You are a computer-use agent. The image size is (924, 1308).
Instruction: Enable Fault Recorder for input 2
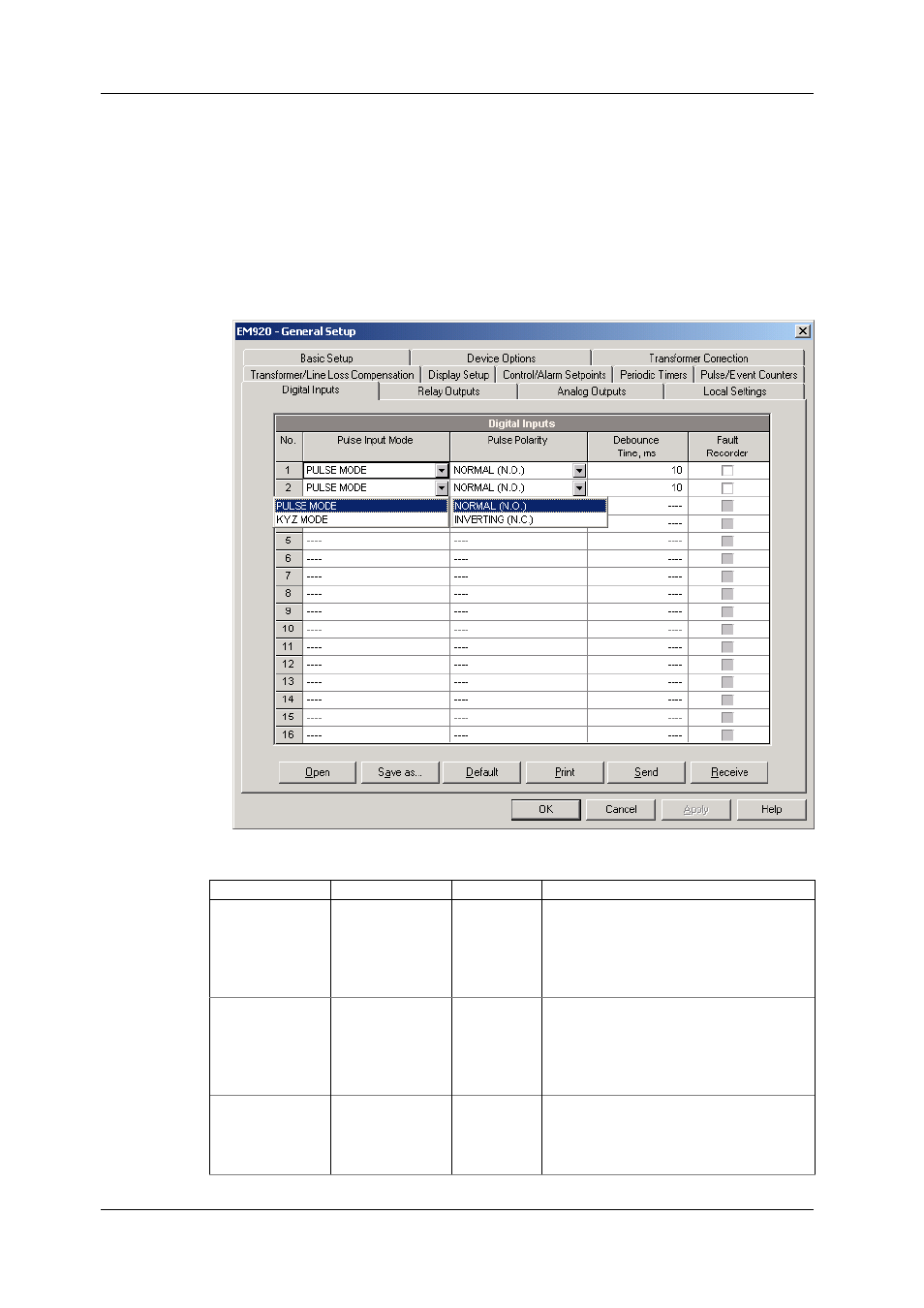(727, 488)
